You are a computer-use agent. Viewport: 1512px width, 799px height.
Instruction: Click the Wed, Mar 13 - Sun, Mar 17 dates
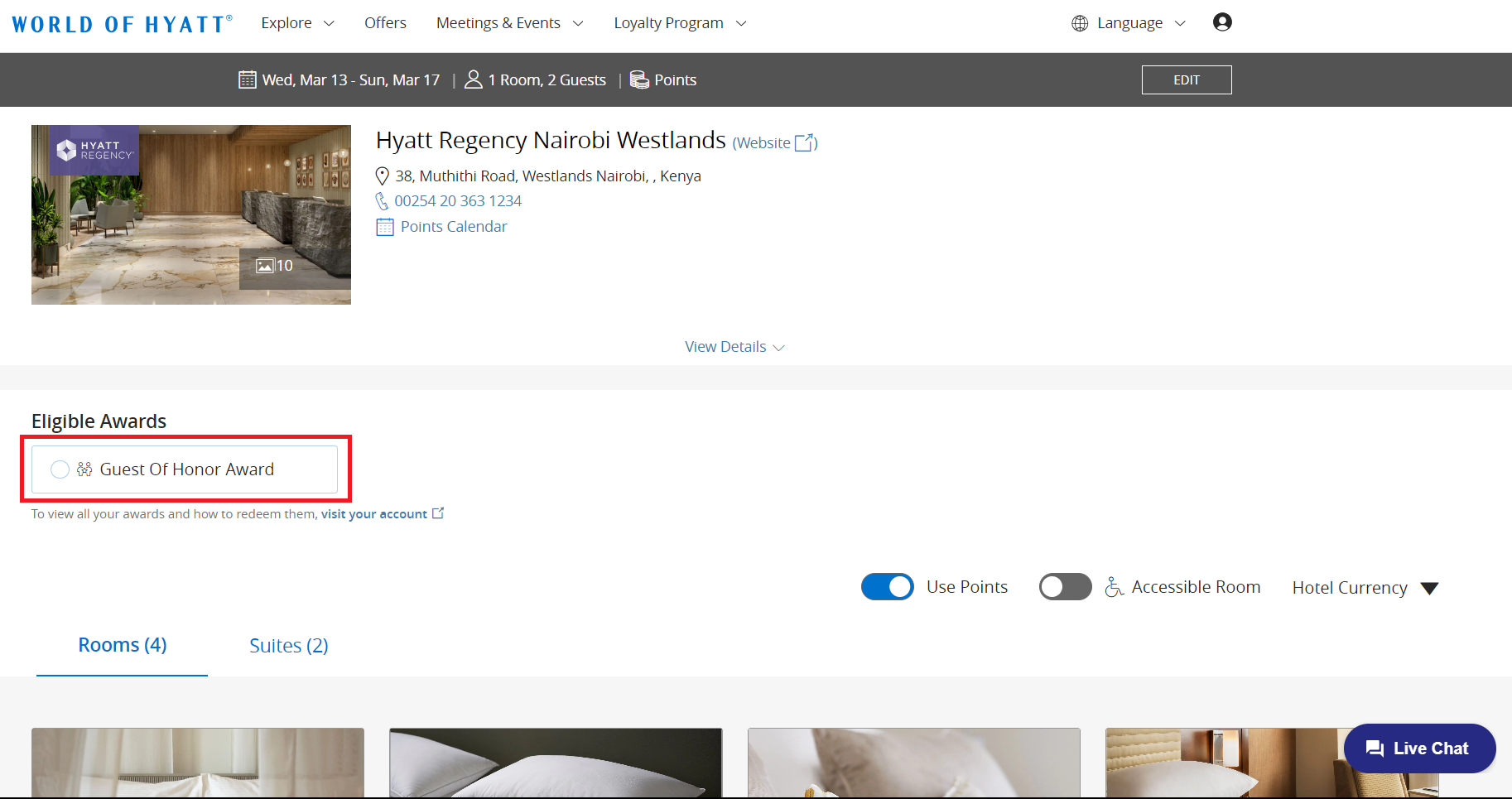pos(351,79)
